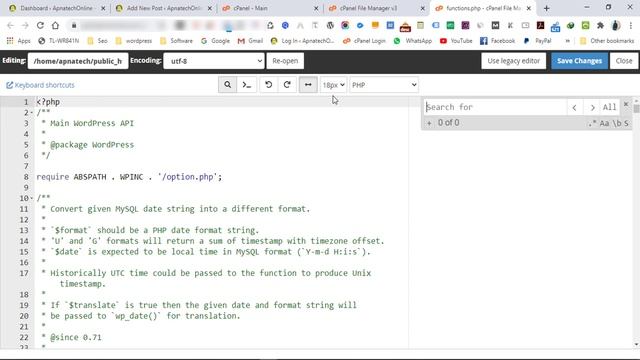Image resolution: width=640 pixels, height=360 pixels.
Task: Open the PHP language mode dropdown
Action: (384, 85)
